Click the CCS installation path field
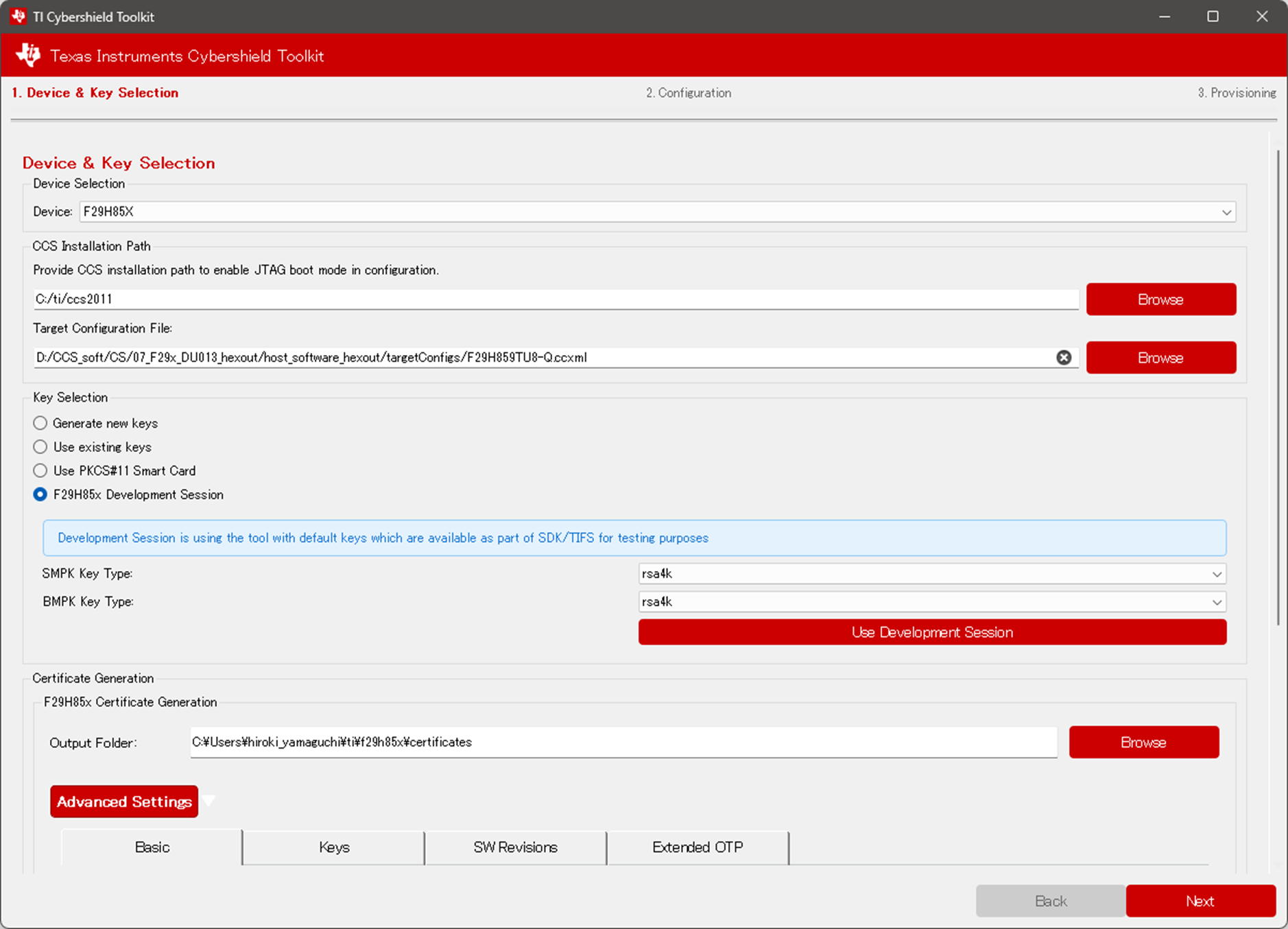Screen dimensions: 1288x929 coord(556,299)
